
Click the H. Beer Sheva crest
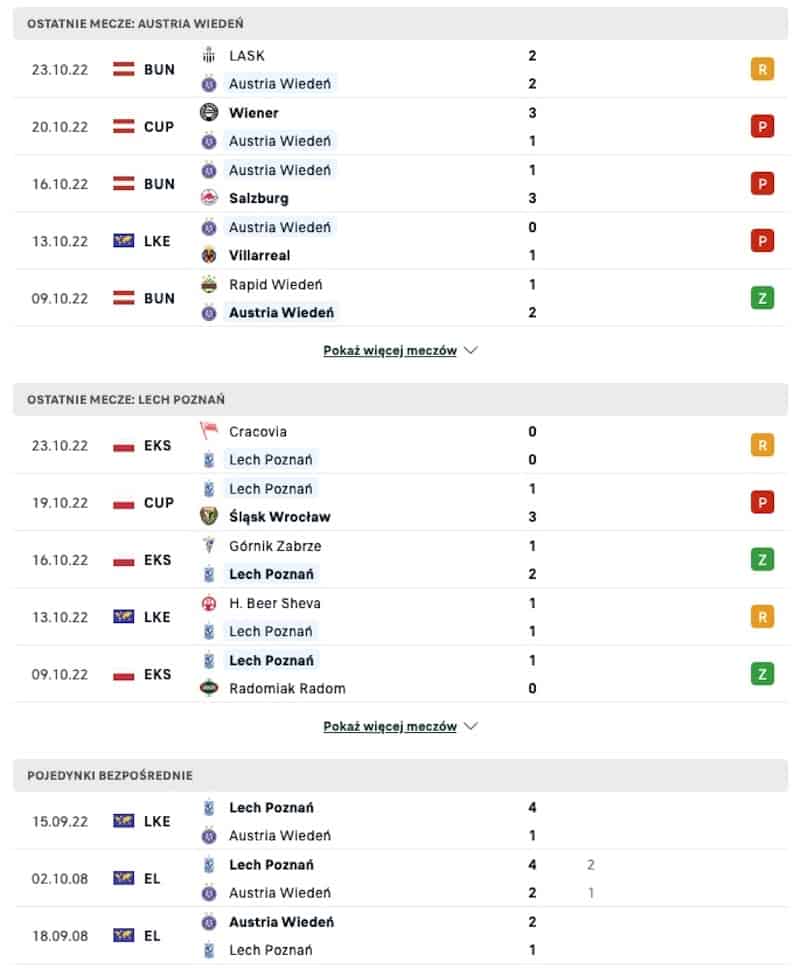pyautogui.click(x=209, y=603)
